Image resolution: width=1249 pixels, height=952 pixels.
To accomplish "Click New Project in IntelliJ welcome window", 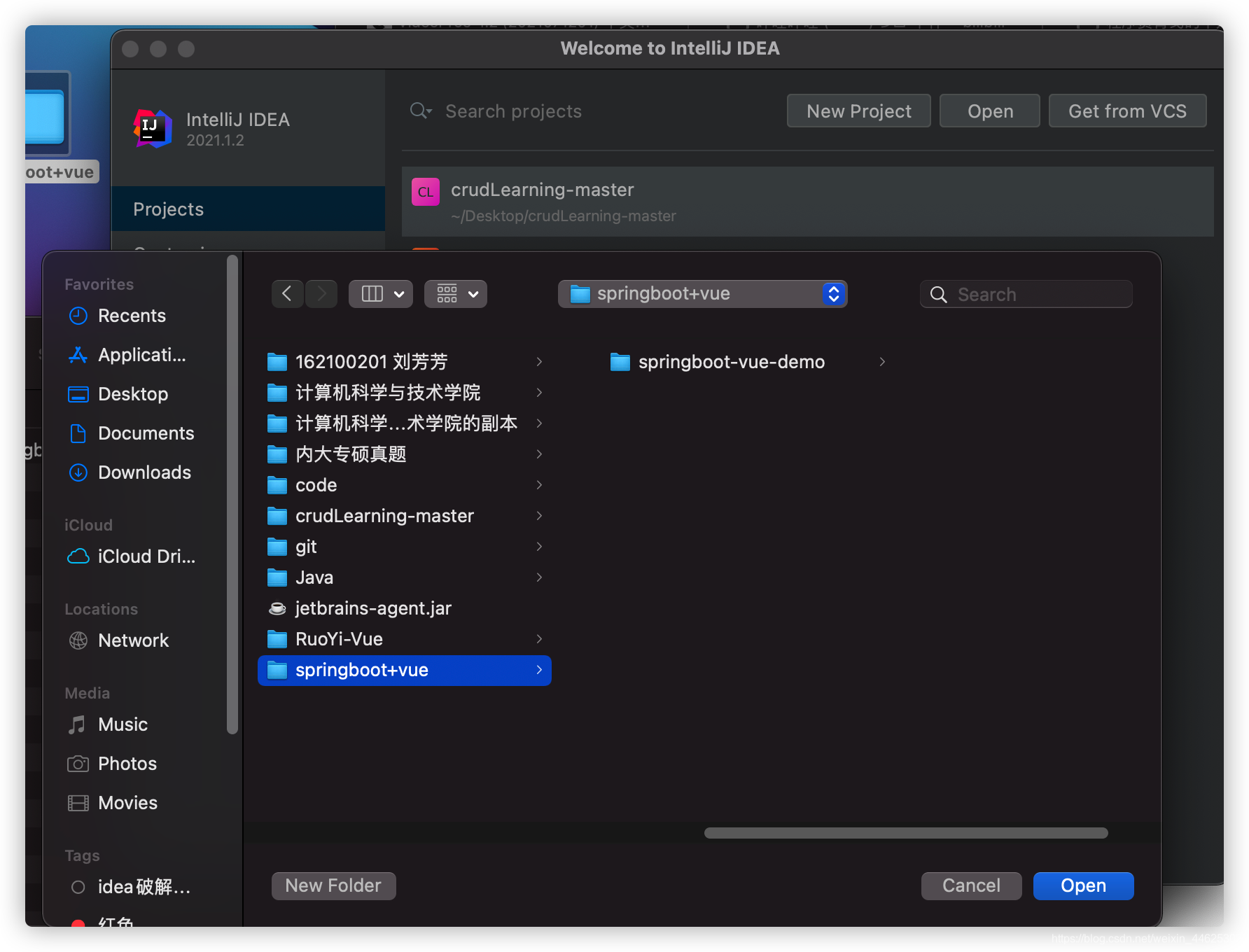I will 858,111.
